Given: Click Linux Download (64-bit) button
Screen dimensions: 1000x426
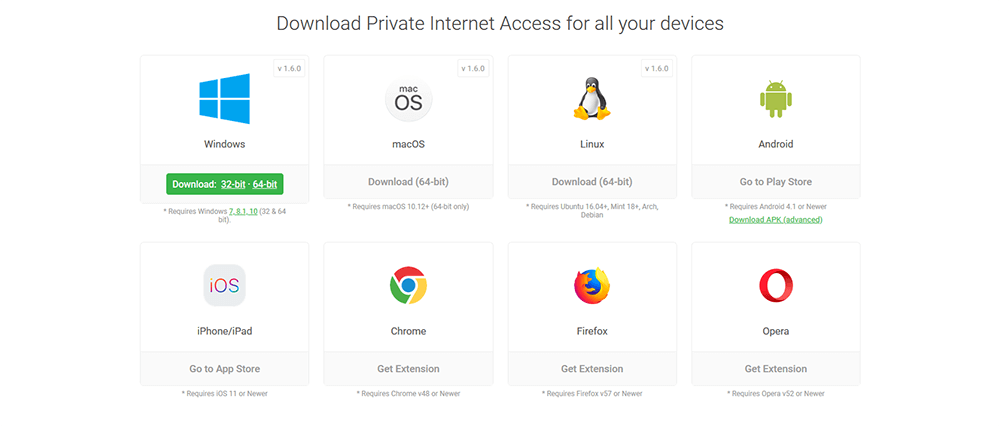Looking at the screenshot, I should [592, 182].
